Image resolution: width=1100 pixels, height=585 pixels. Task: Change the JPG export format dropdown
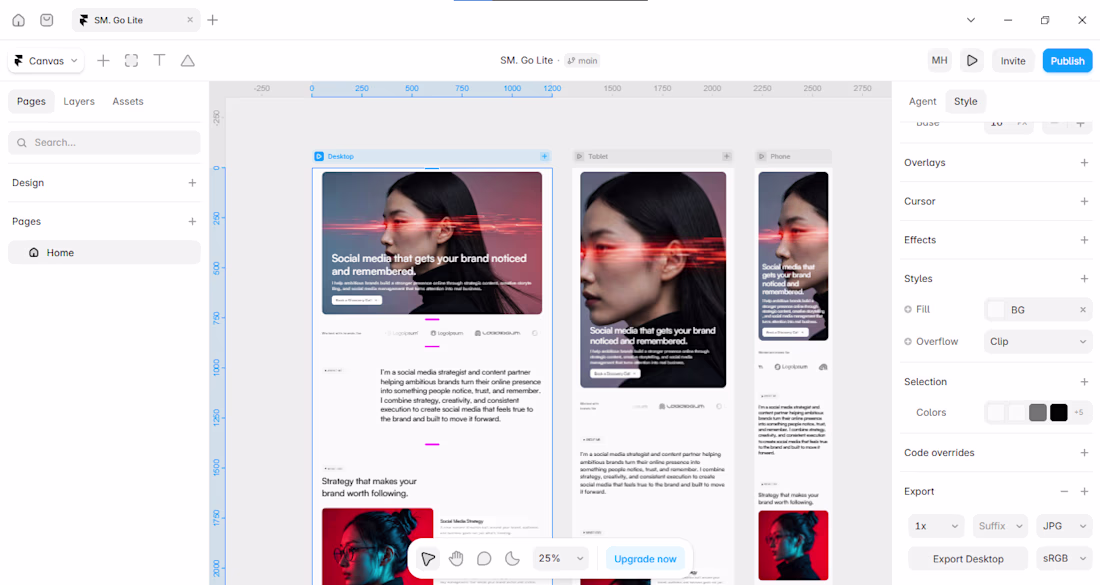click(1064, 526)
